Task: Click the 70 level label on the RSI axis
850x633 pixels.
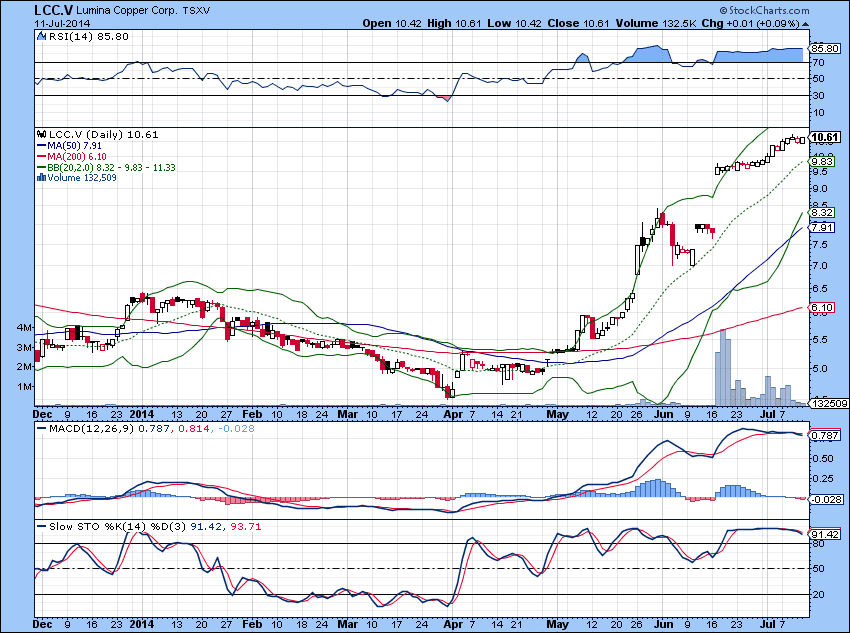Action: click(819, 63)
